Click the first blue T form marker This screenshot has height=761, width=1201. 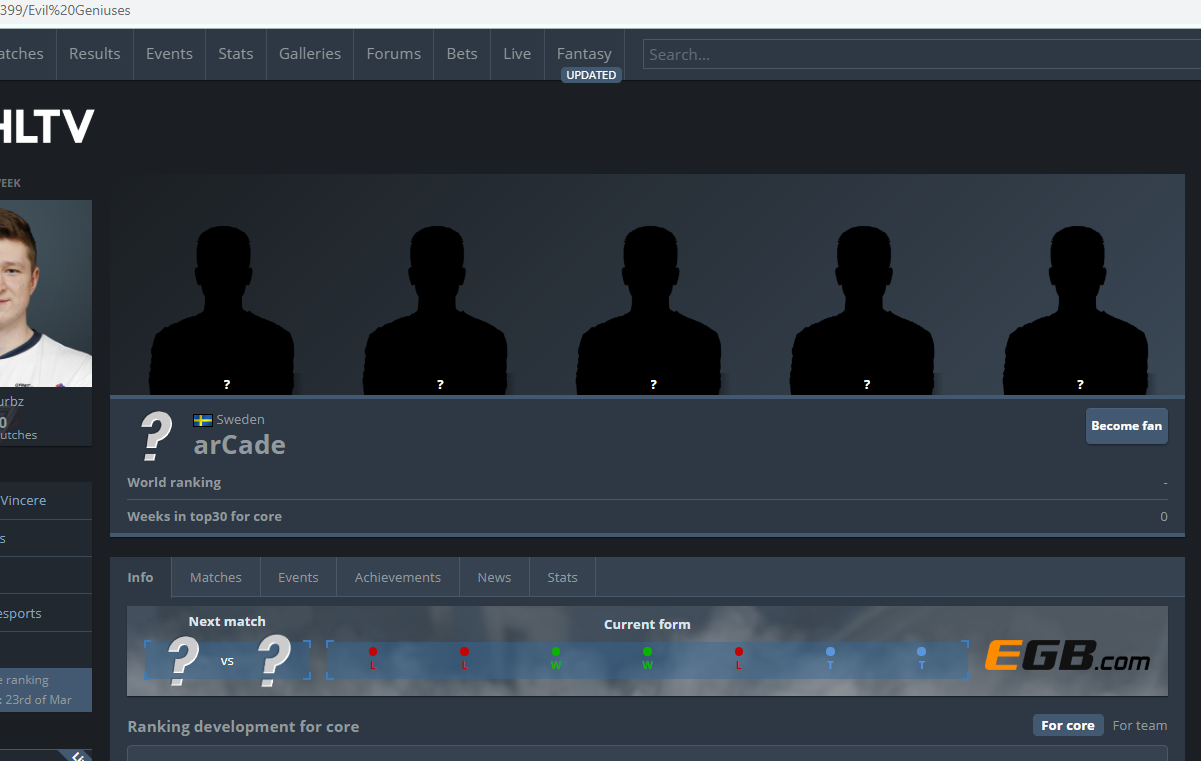[830, 657]
